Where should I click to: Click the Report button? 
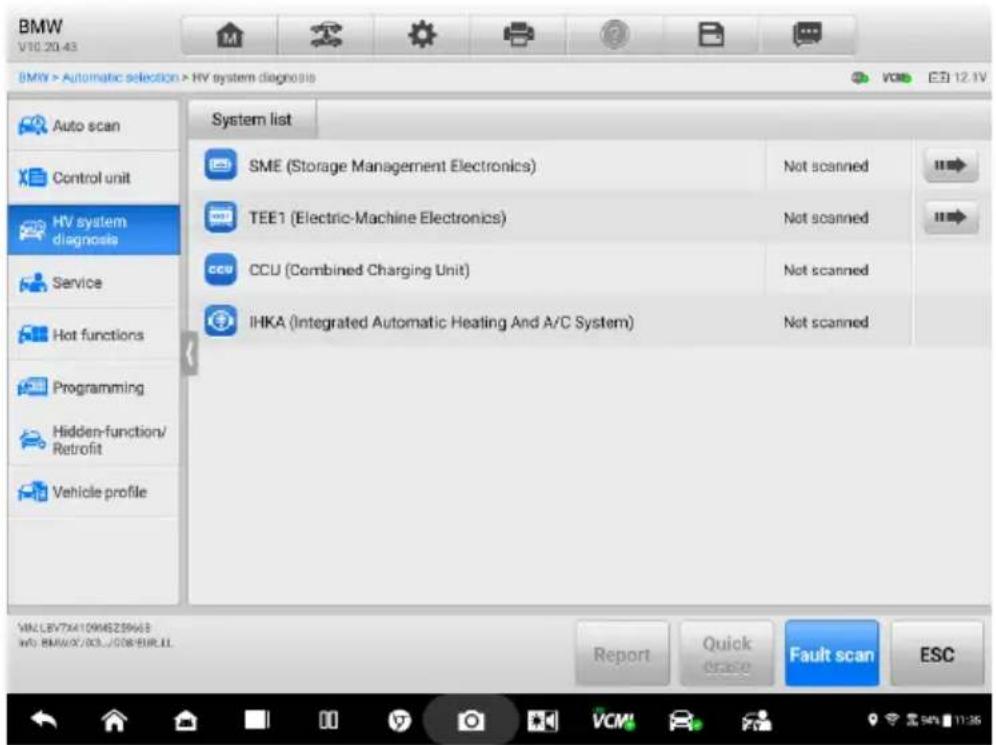[622, 654]
